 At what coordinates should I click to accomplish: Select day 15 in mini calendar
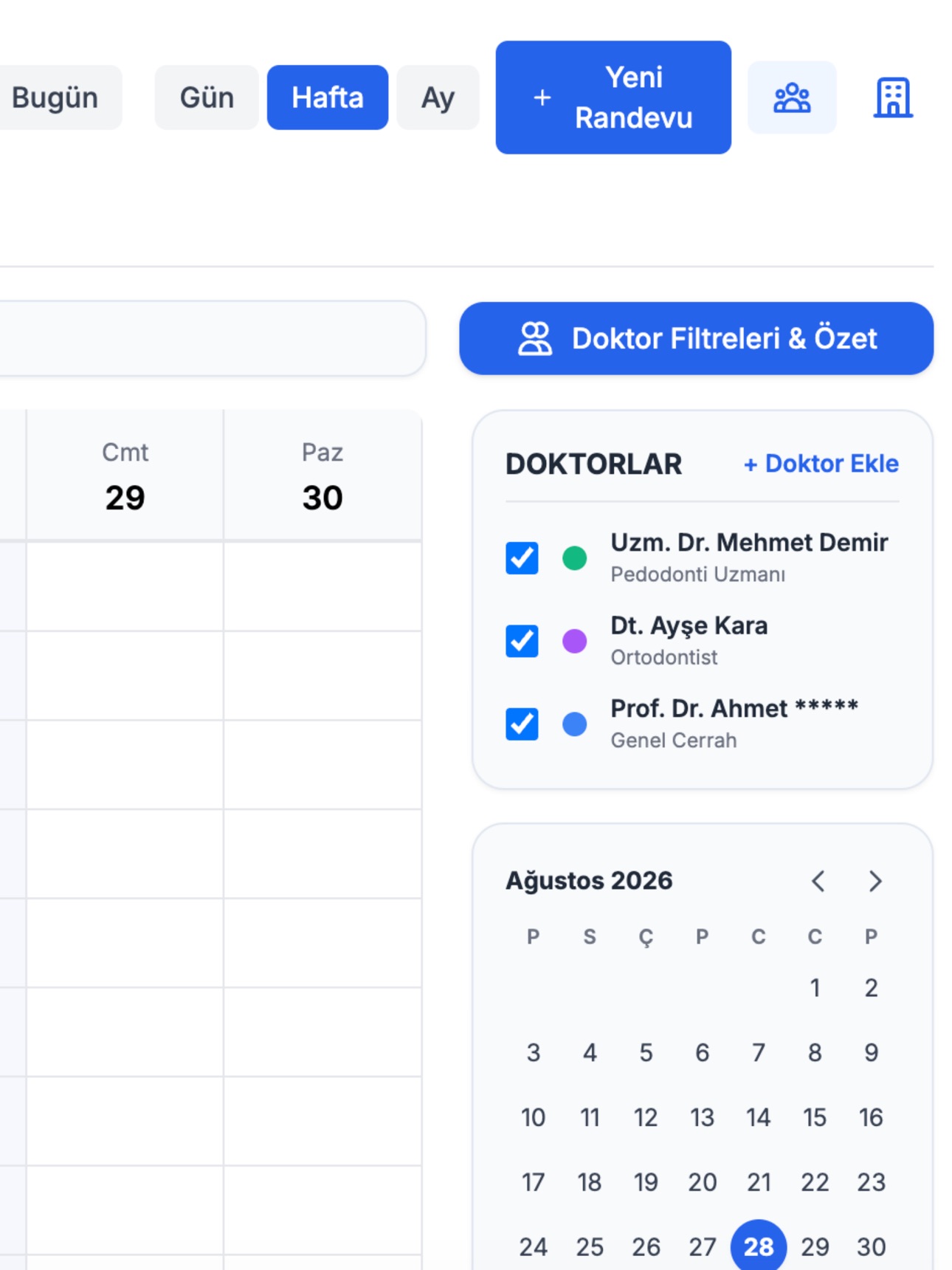pos(815,1118)
